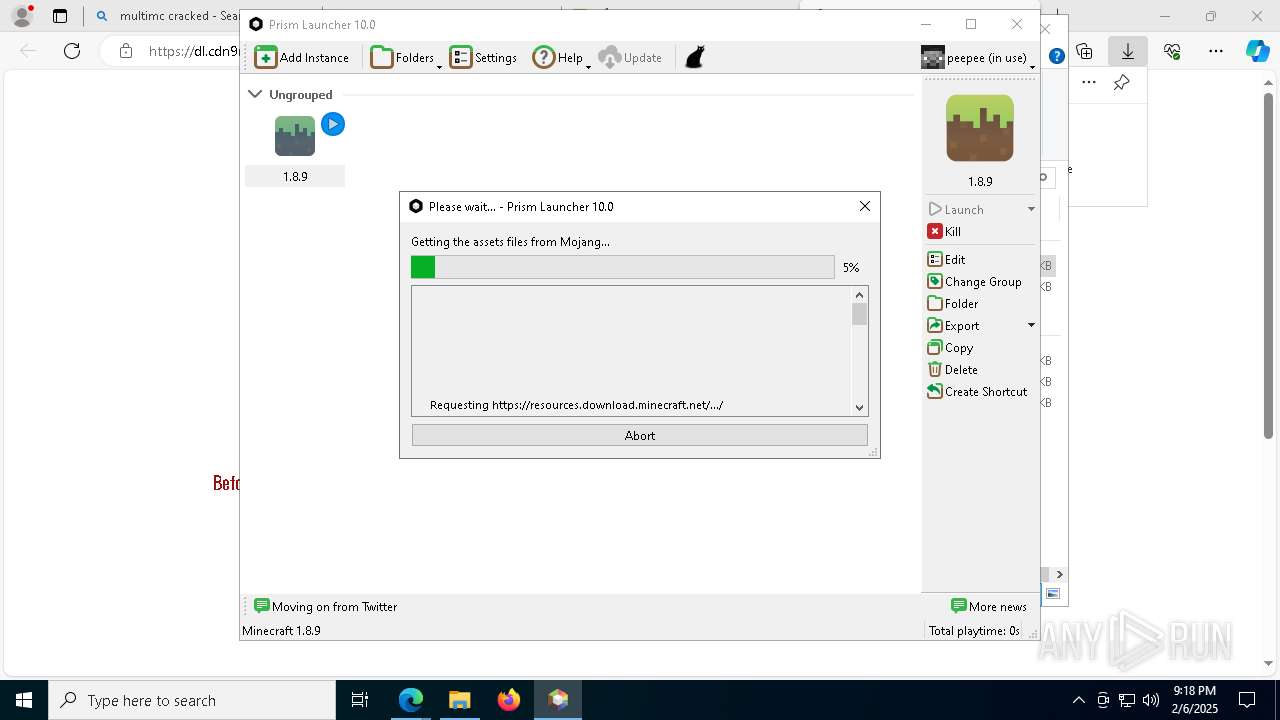Open Edge tab actions menu

pos(60,16)
